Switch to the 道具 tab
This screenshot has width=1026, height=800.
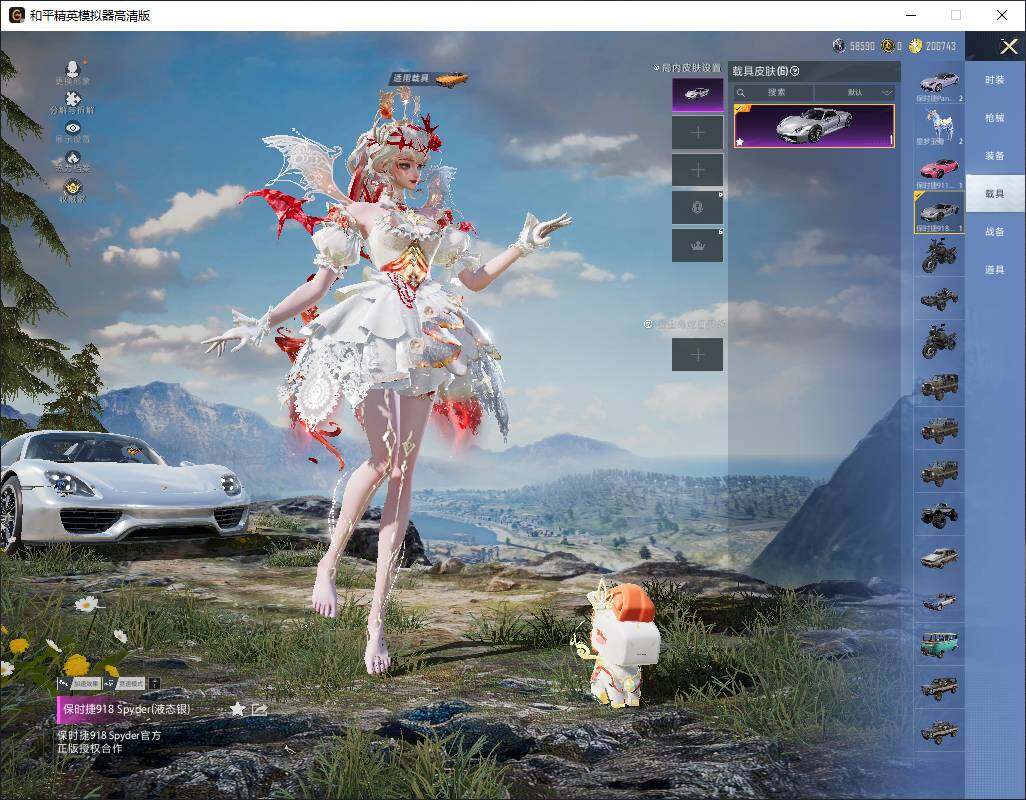pos(995,270)
